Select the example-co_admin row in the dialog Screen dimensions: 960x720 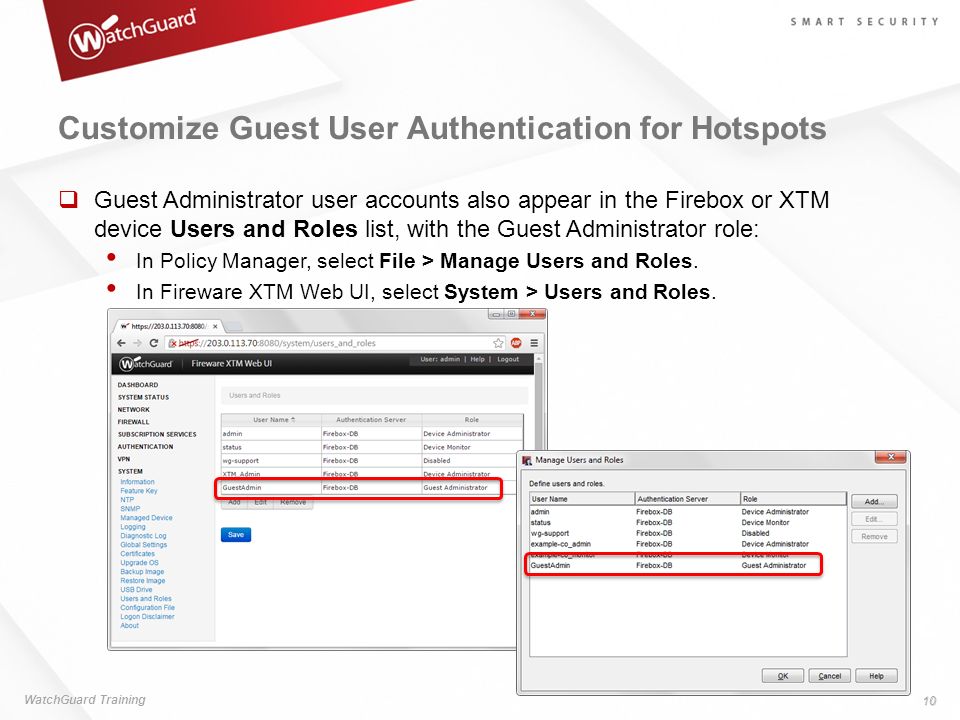coord(688,544)
